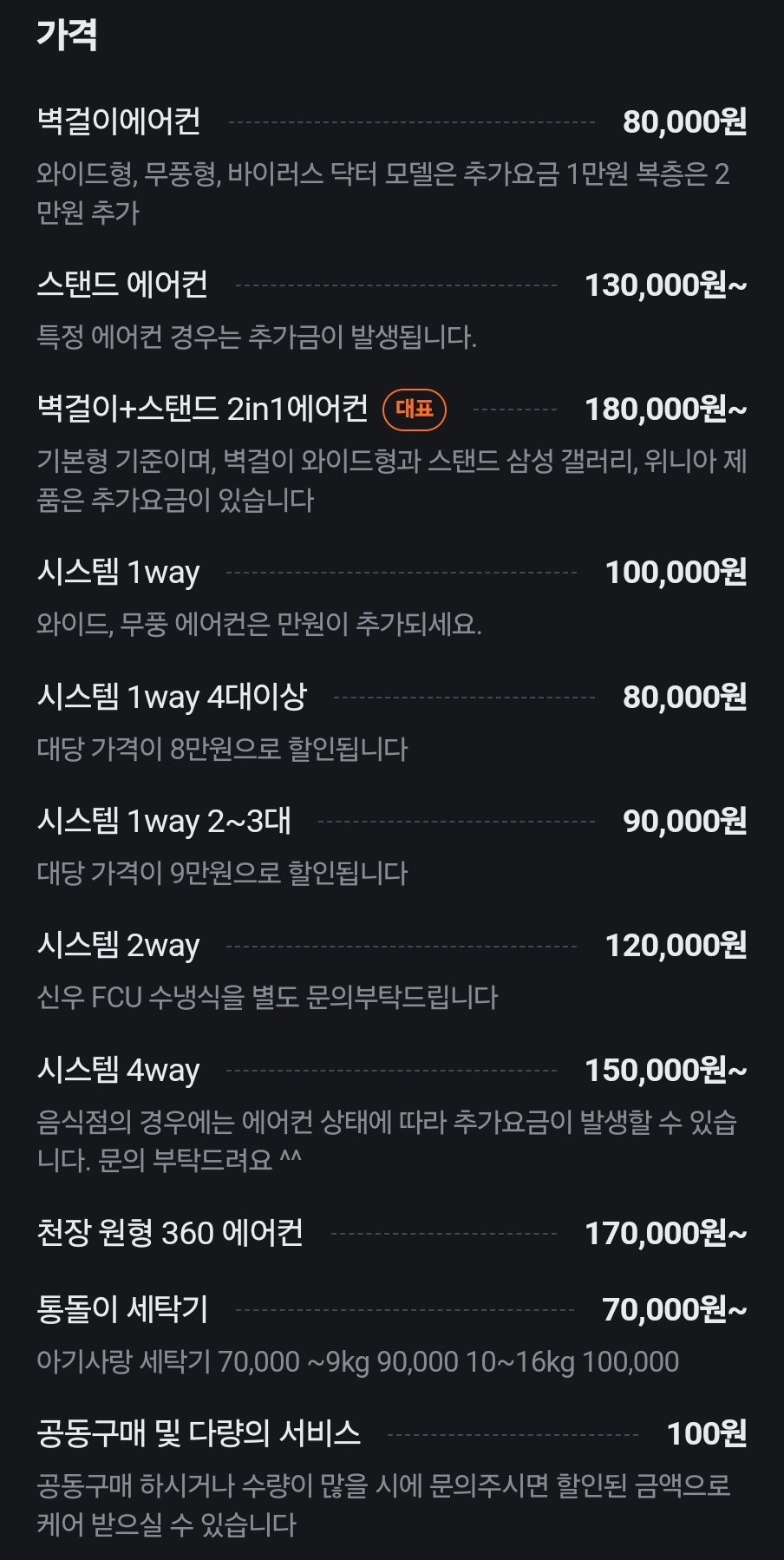This screenshot has height=1560, width=784.
Task: Tap the orange 대표 badge
Action: pyautogui.click(x=415, y=409)
